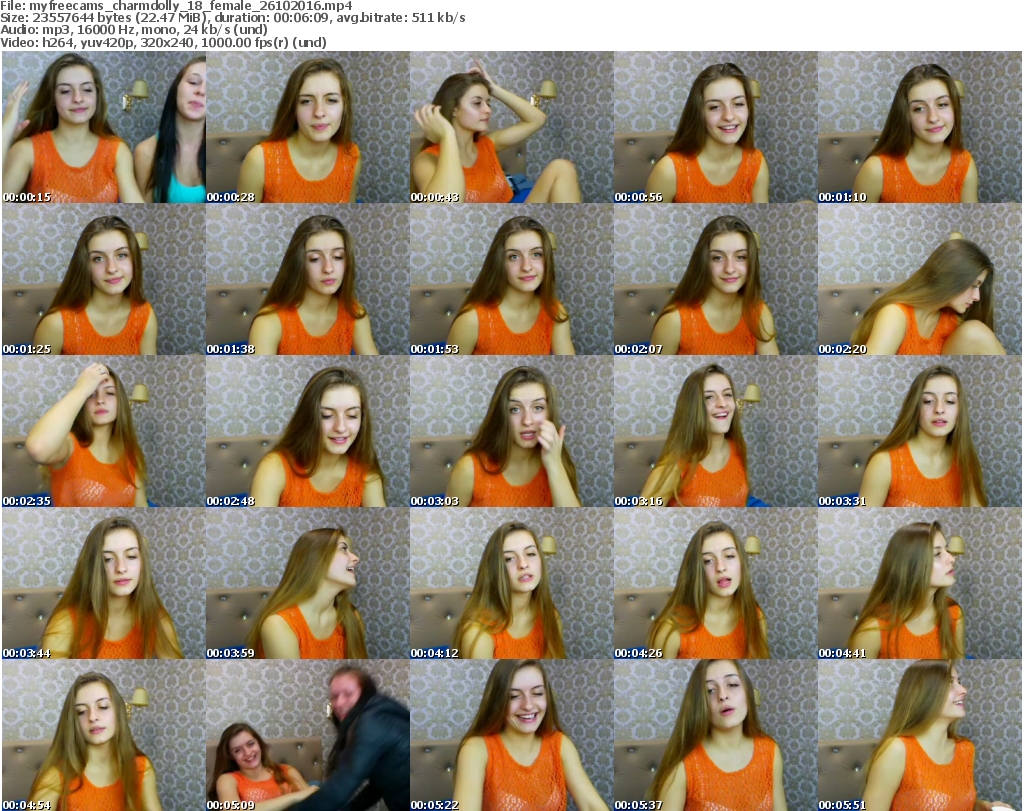Select the thumbnail stamped 00:00:43

[x=511, y=127]
